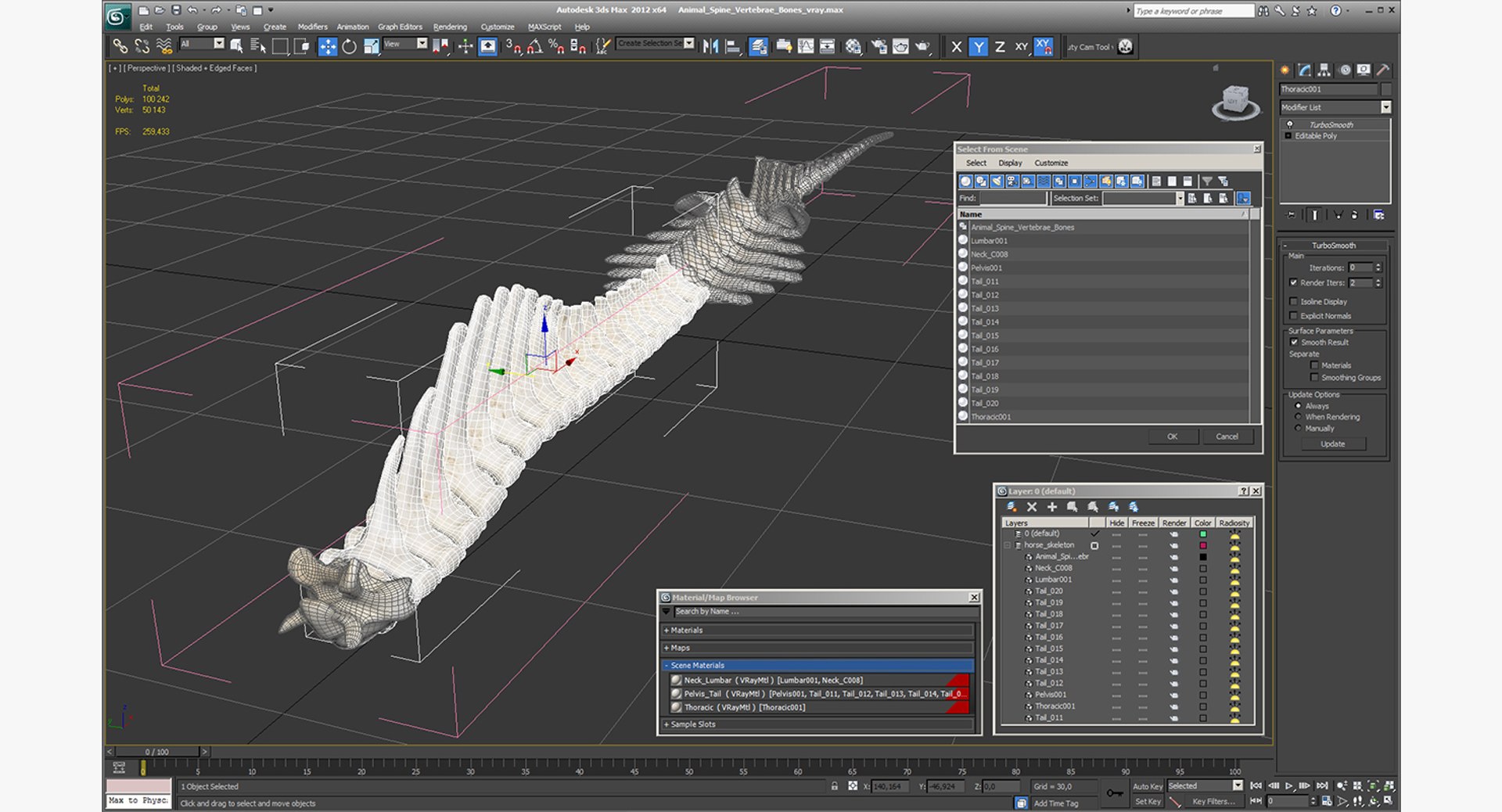Screen dimensions: 1502x812
Task: Select the Select and Link tool
Action: (x=120, y=47)
